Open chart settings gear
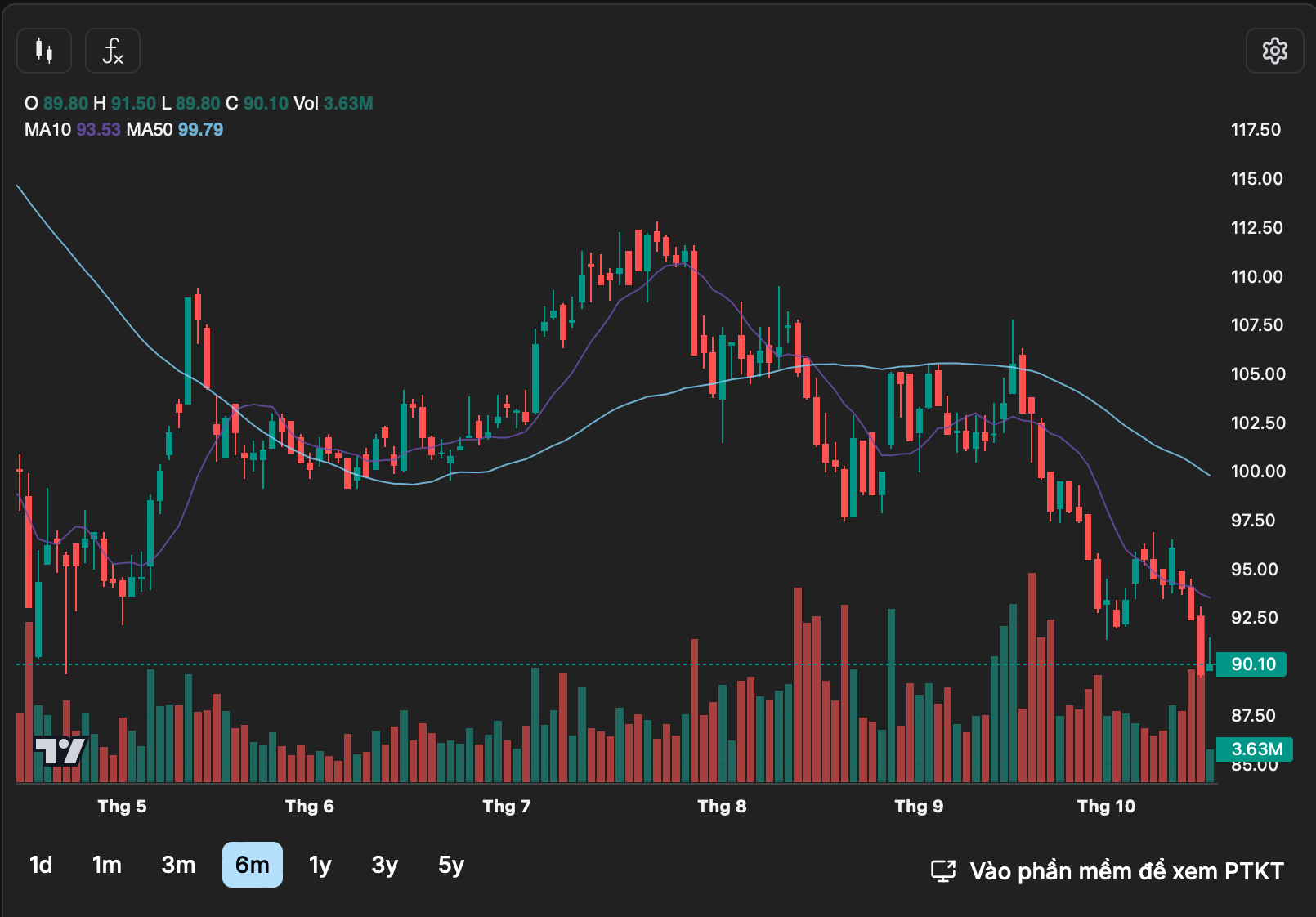 [x=1274, y=51]
